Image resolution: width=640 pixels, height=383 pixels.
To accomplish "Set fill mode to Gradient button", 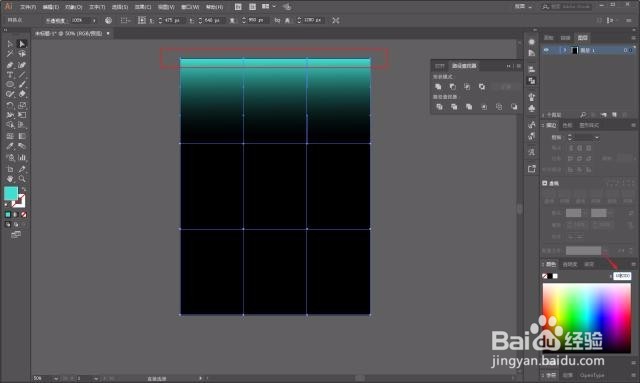I will [x=16, y=214].
